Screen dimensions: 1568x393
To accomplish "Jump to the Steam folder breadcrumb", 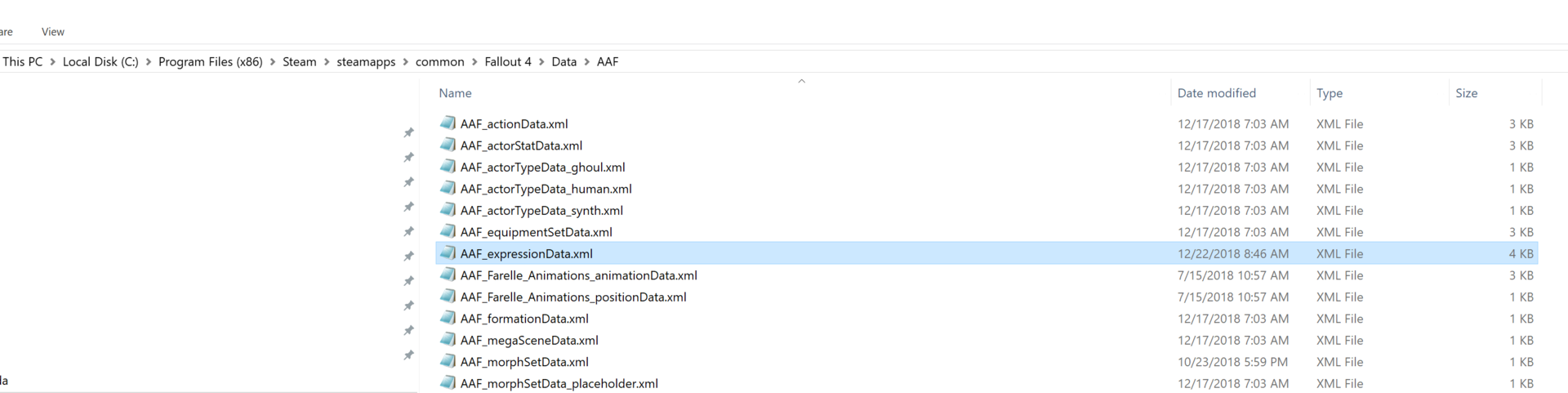I will [300, 62].
